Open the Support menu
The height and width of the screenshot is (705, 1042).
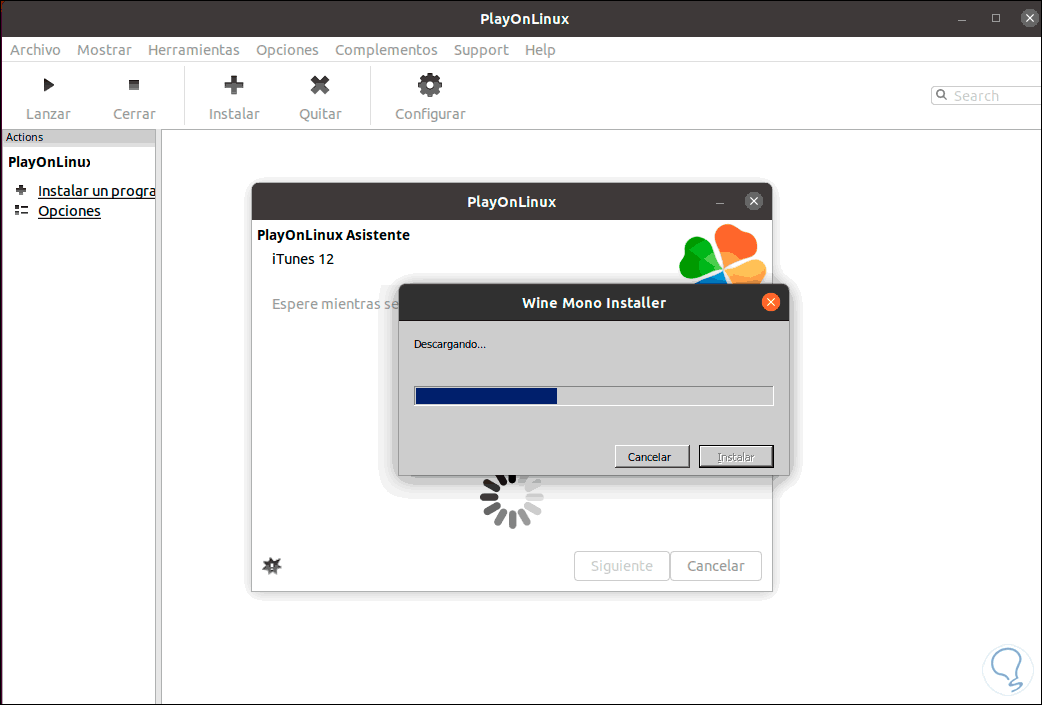click(x=481, y=50)
